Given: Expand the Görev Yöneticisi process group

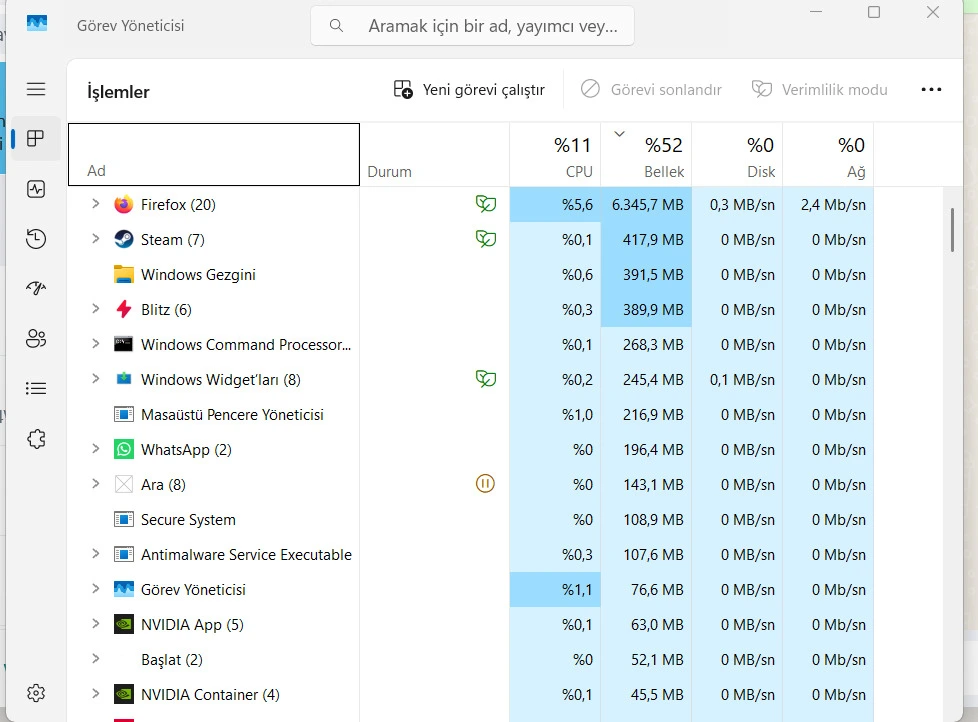Looking at the screenshot, I should click(x=95, y=588).
